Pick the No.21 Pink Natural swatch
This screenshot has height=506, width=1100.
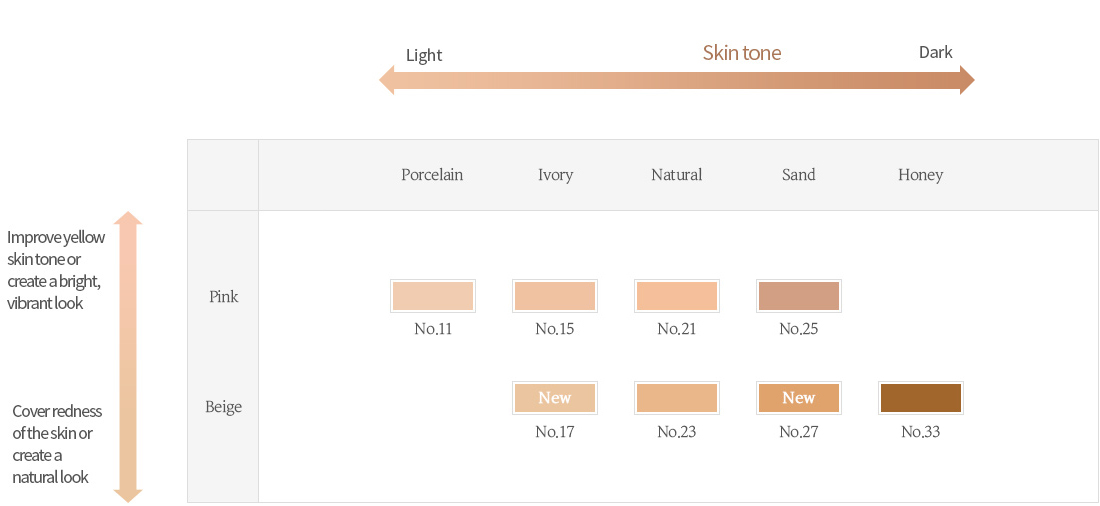click(x=677, y=296)
